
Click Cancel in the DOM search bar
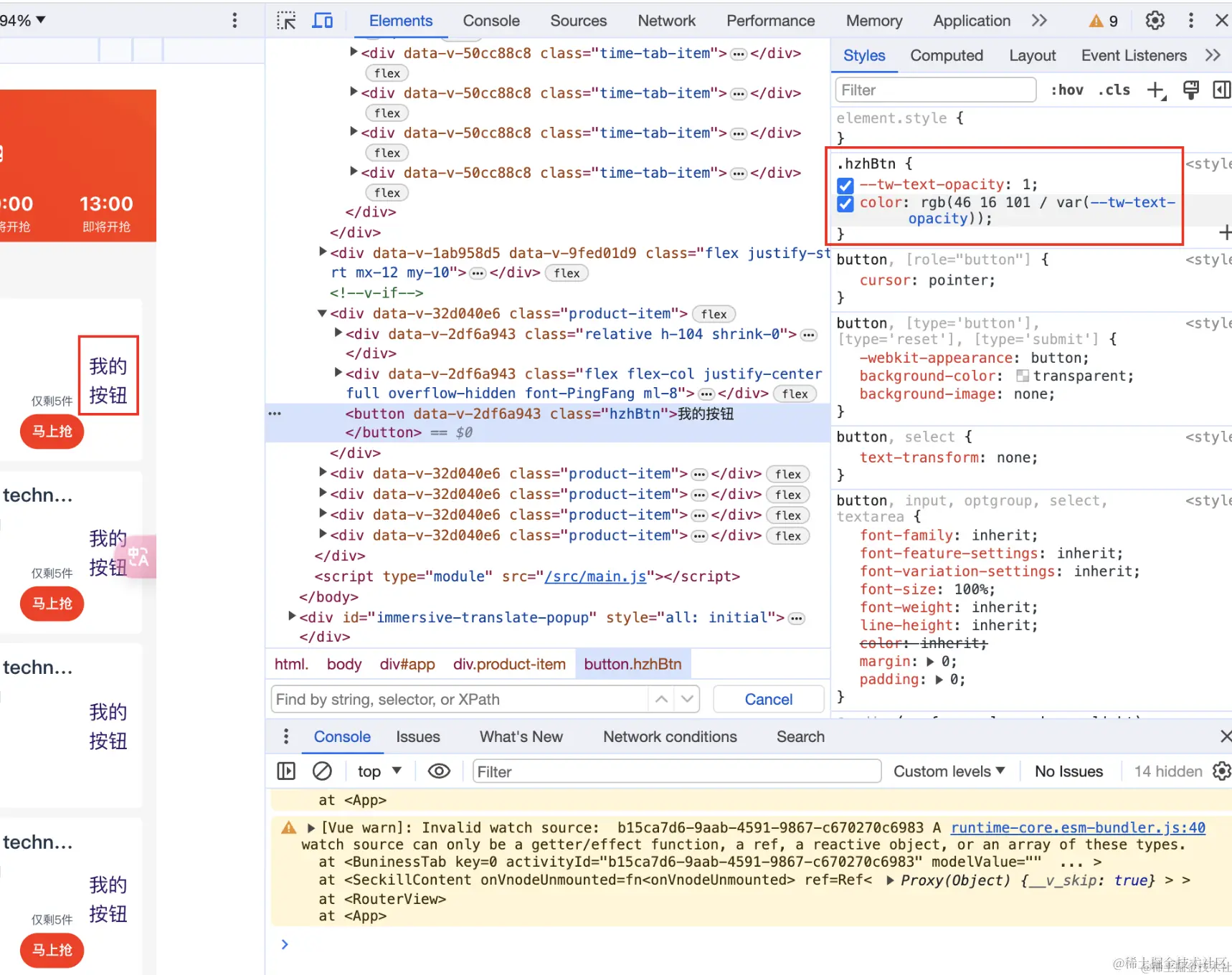coord(767,699)
